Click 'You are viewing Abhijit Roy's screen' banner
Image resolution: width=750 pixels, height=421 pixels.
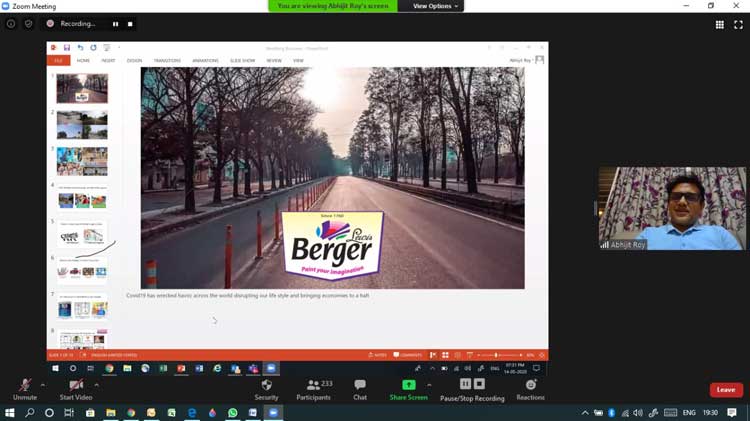pyautogui.click(x=333, y=6)
